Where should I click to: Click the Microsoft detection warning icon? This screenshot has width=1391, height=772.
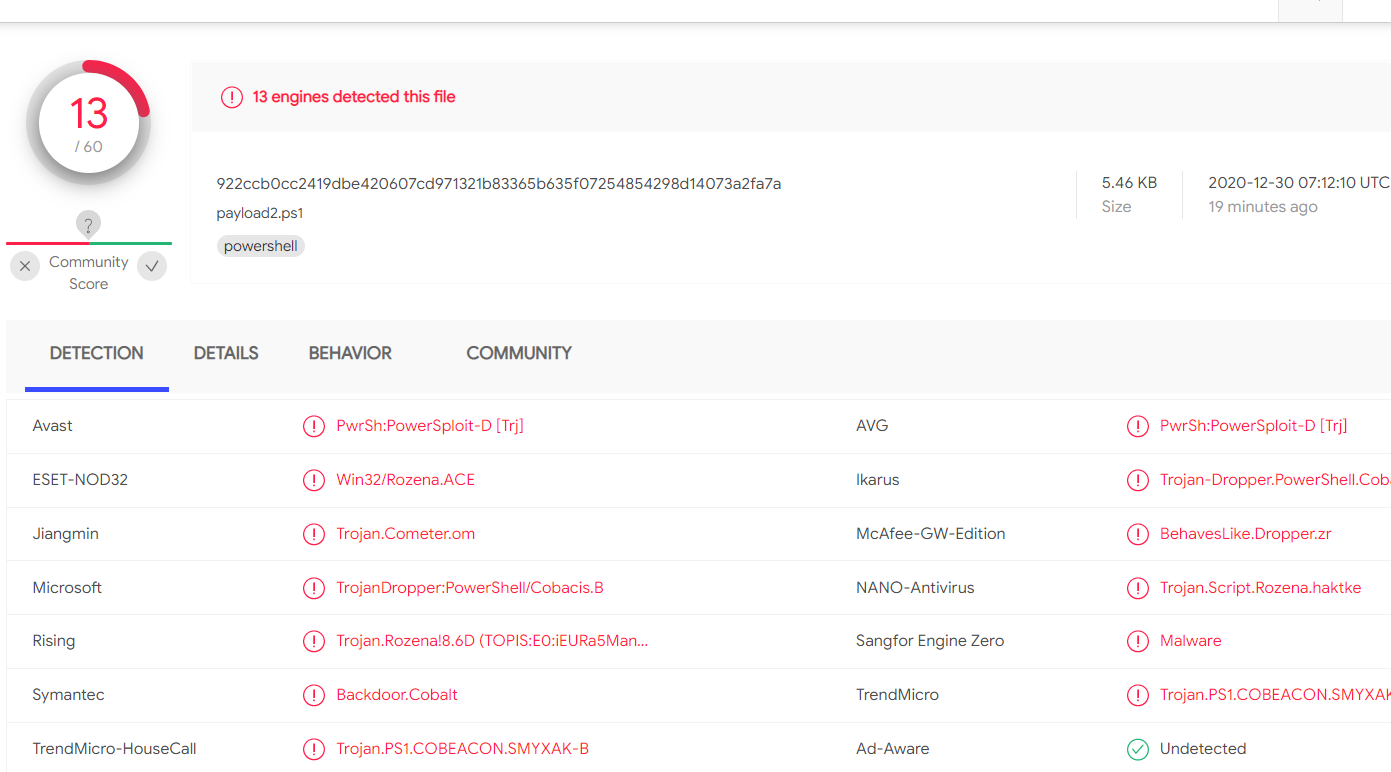tap(314, 588)
